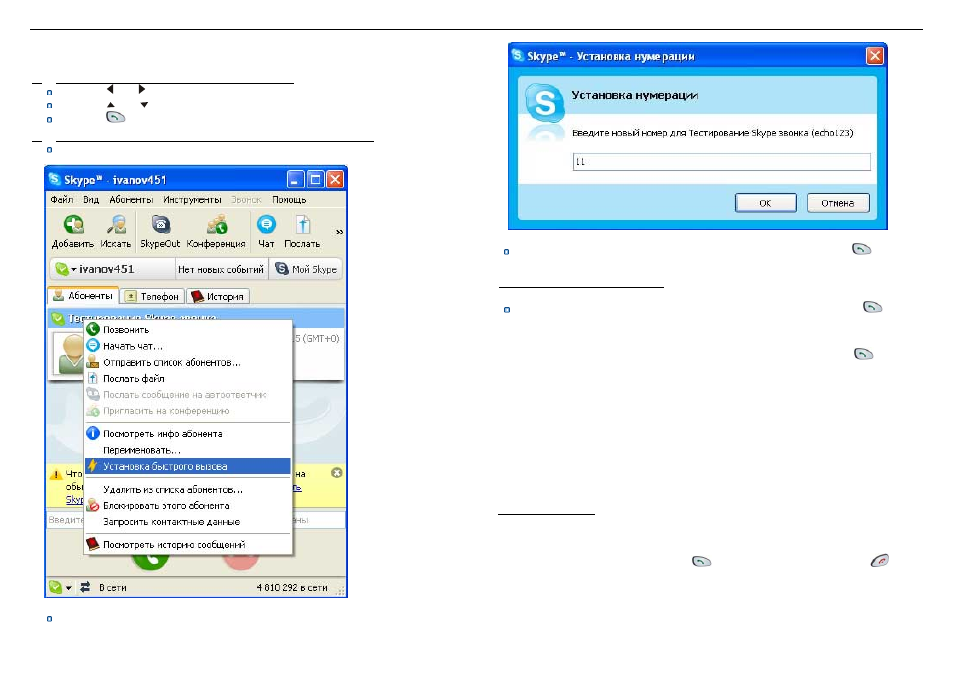Choose Удалить из списка абонентов...
954x674 pixels.
pyautogui.click(x=187, y=490)
